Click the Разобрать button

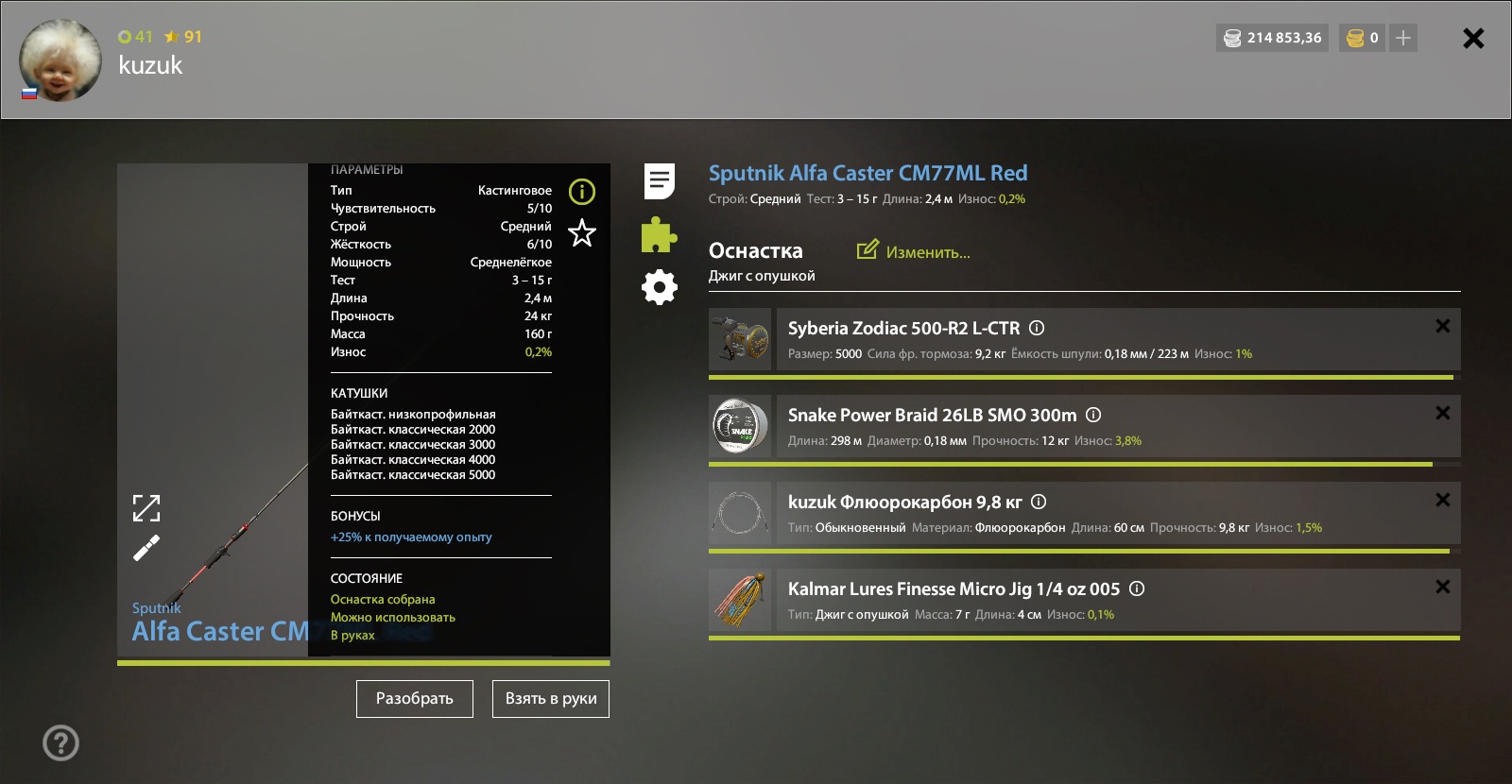click(415, 699)
